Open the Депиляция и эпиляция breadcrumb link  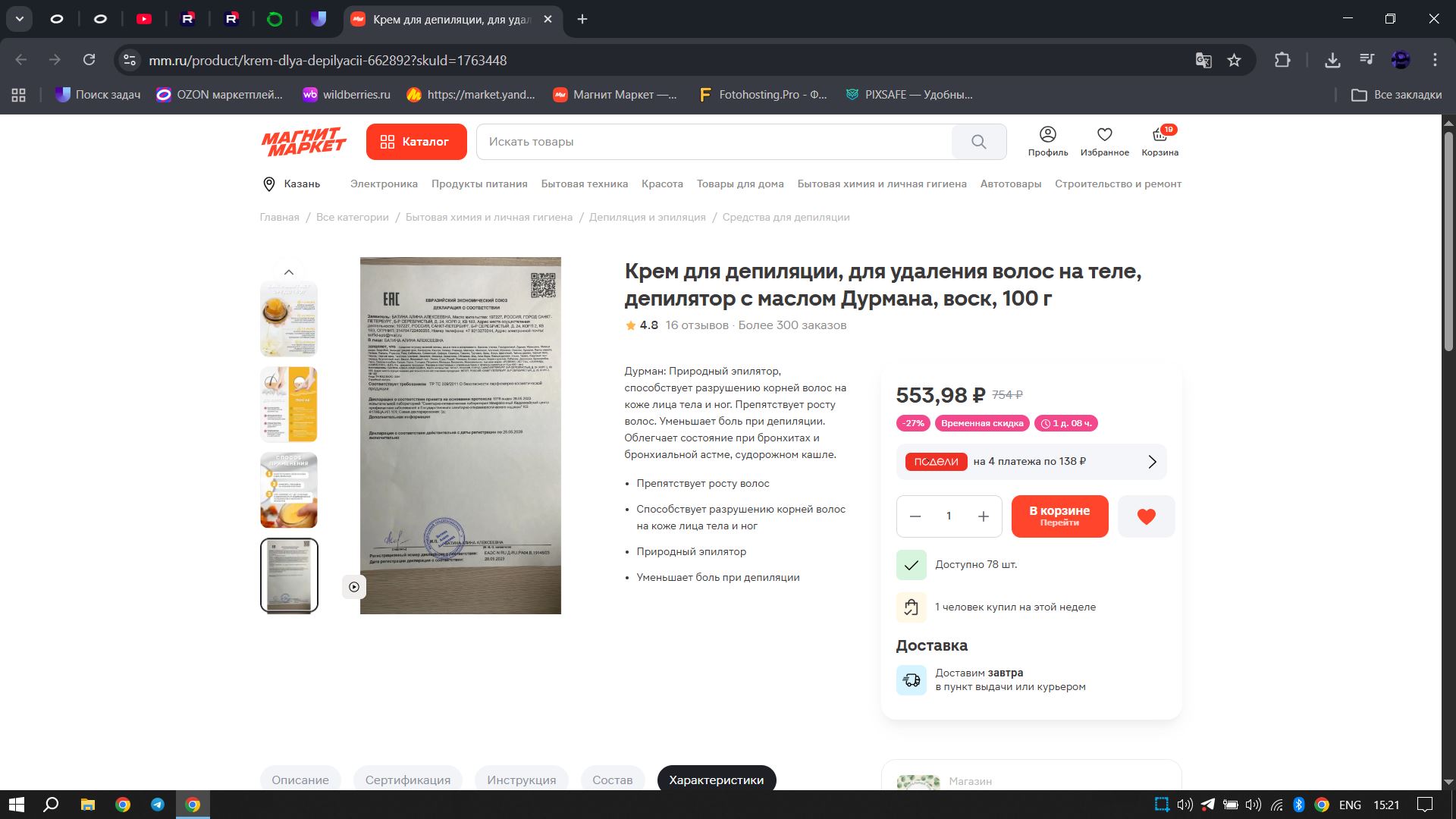click(647, 218)
